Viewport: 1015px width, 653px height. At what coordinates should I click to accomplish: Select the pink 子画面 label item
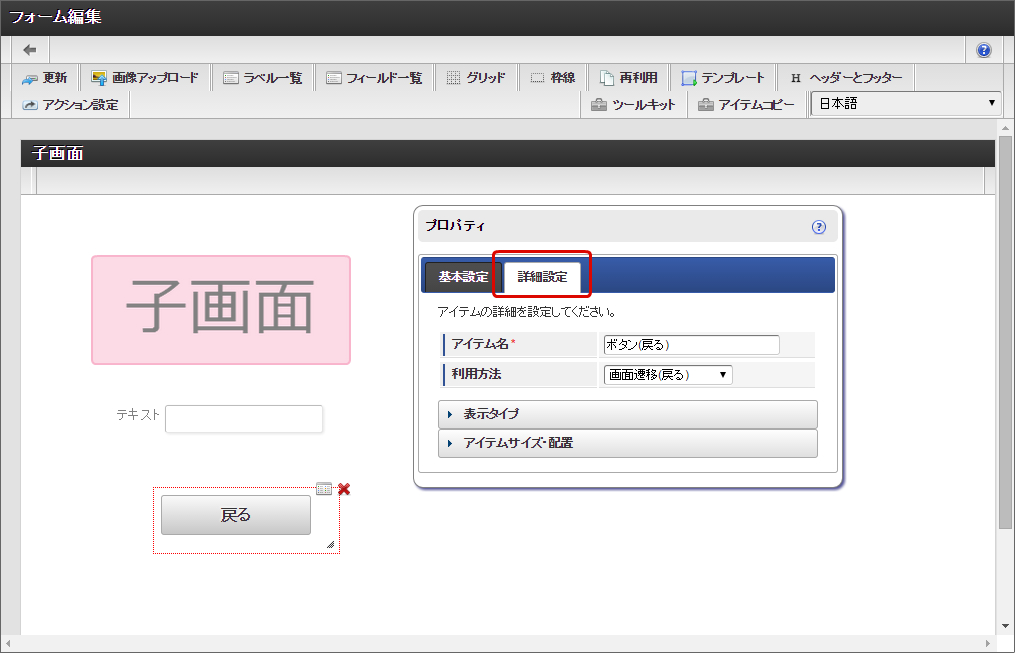tap(221, 310)
